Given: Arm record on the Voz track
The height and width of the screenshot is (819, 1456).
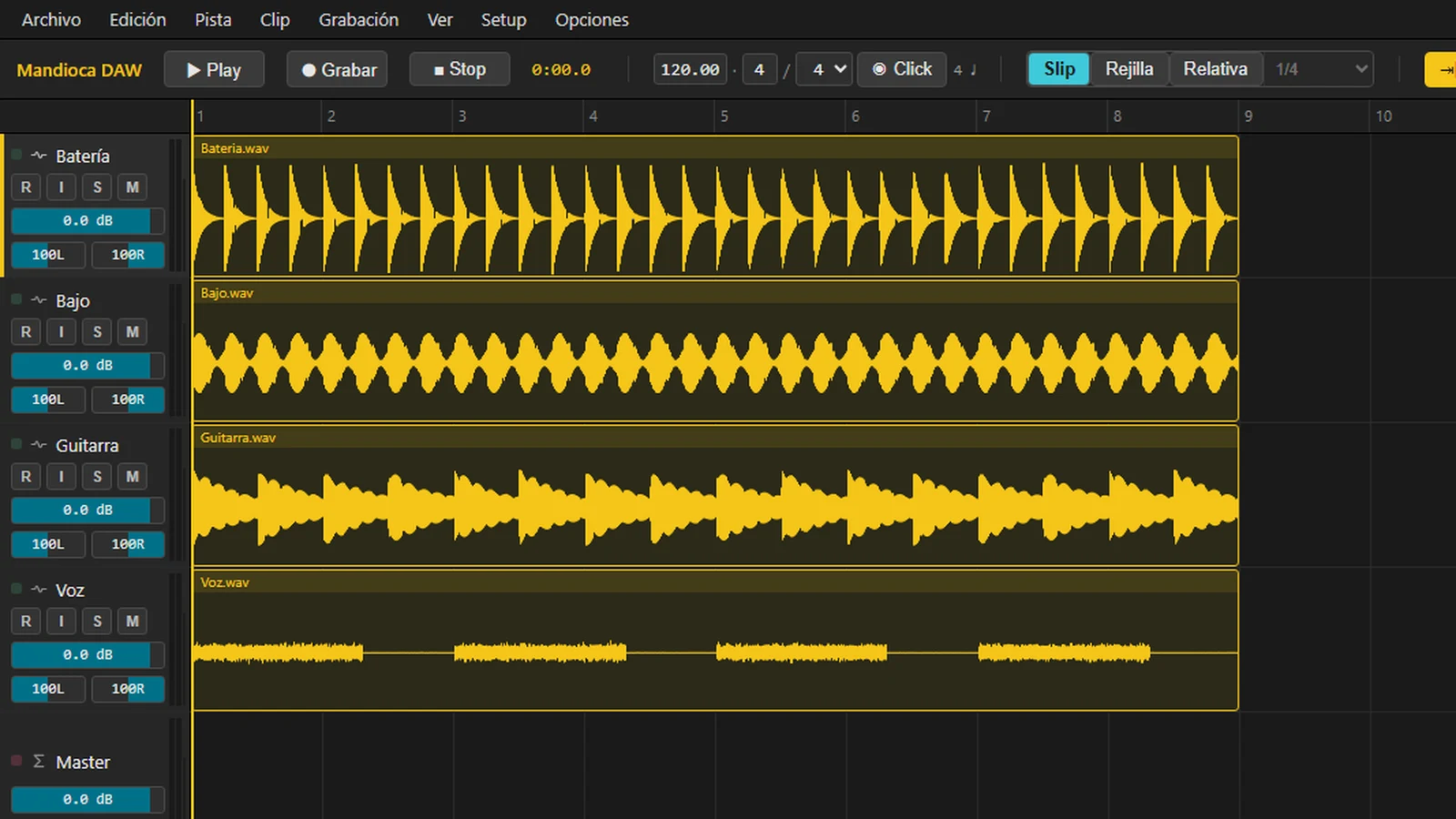Looking at the screenshot, I should coord(25,622).
